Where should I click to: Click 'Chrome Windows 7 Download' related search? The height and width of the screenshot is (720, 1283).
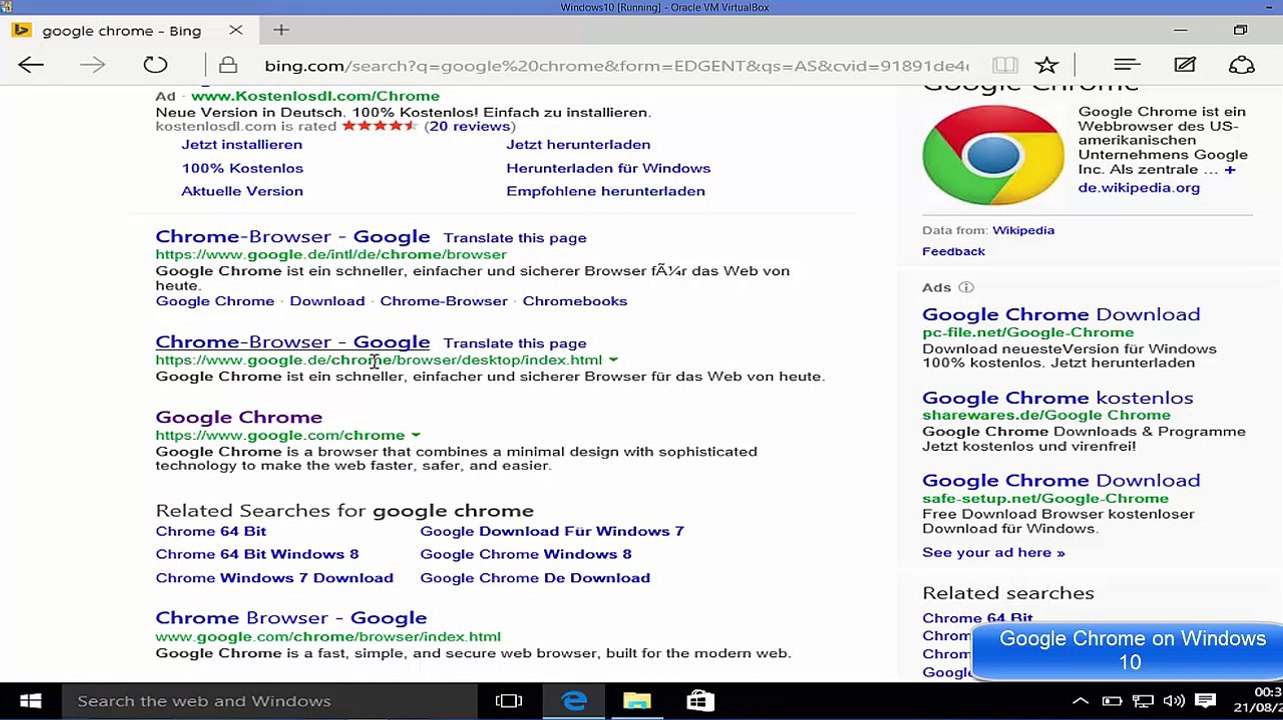(274, 578)
